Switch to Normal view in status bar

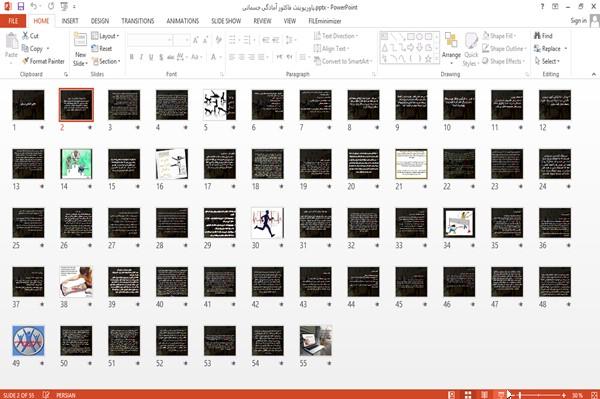pos(452,395)
